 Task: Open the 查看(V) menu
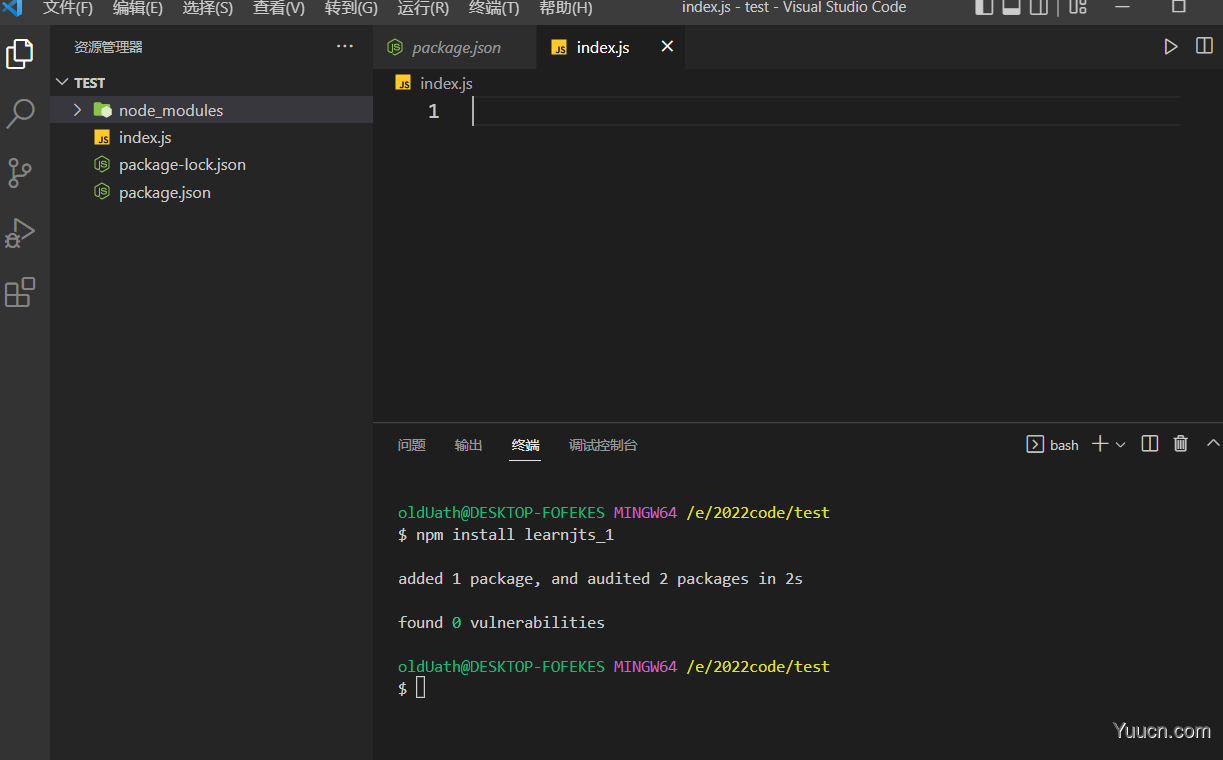[x=279, y=8]
